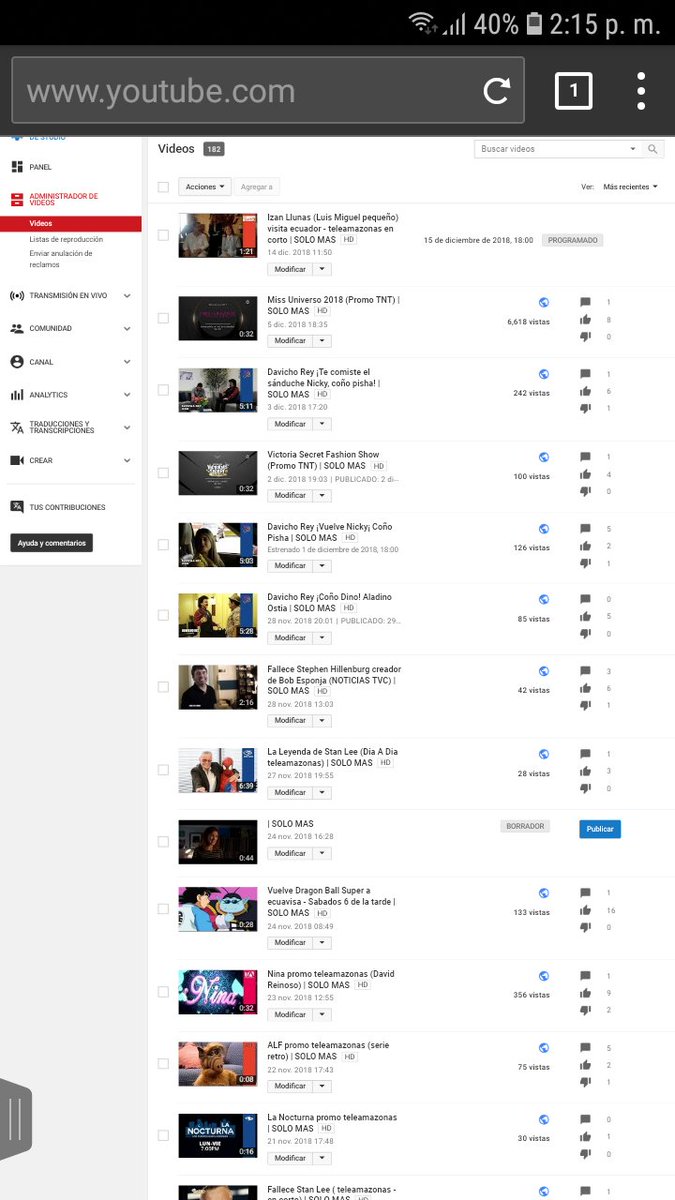Image resolution: width=675 pixels, height=1200 pixels.
Task: Expand the Comunidad section chevron
Action: [x=127, y=328]
